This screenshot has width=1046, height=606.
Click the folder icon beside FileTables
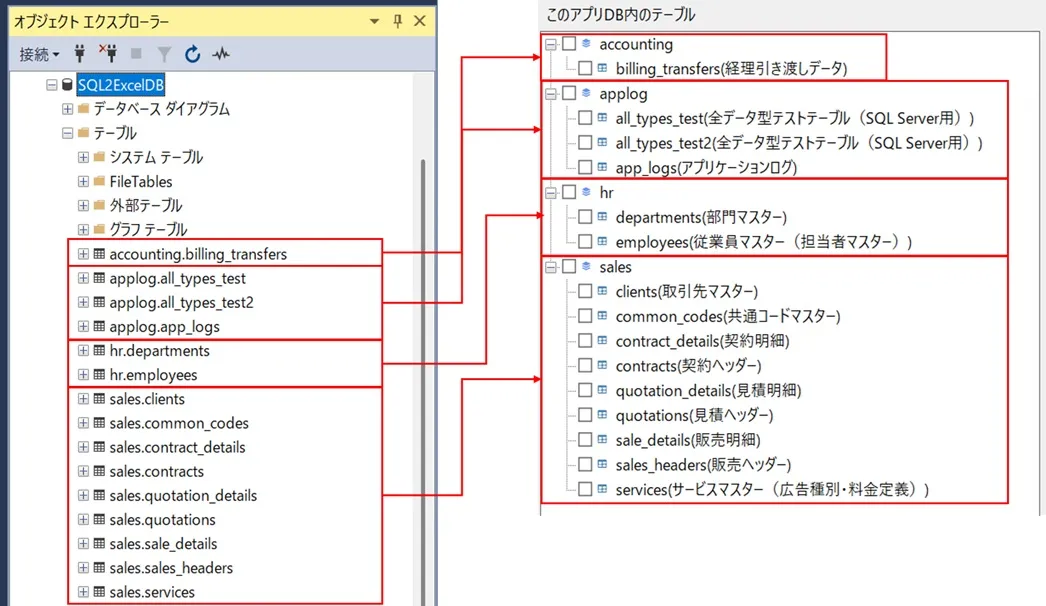(x=99, y=181)
